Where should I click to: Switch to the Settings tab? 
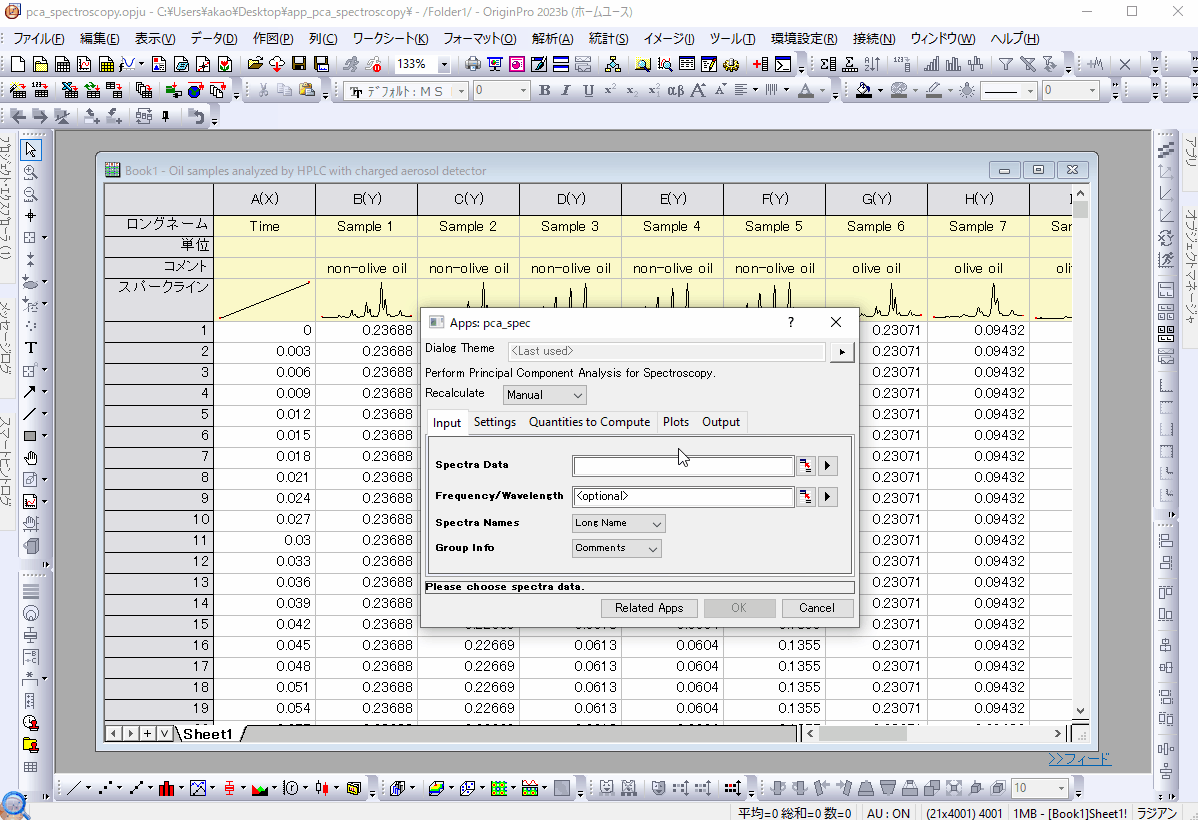pyautogui.click(x=494, y=422)
